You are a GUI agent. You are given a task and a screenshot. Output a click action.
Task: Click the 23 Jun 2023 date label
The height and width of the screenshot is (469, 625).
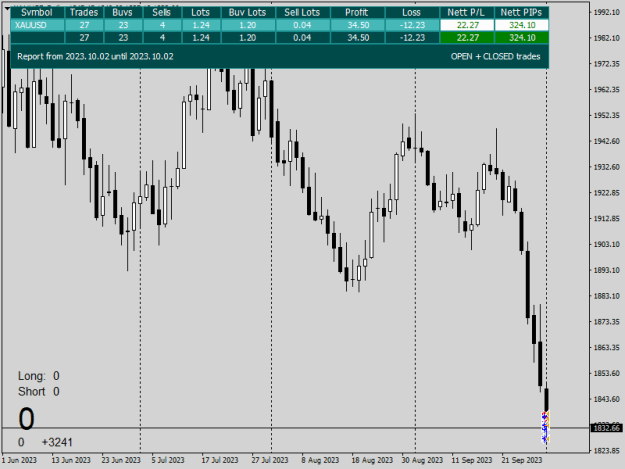click(121, 460)
